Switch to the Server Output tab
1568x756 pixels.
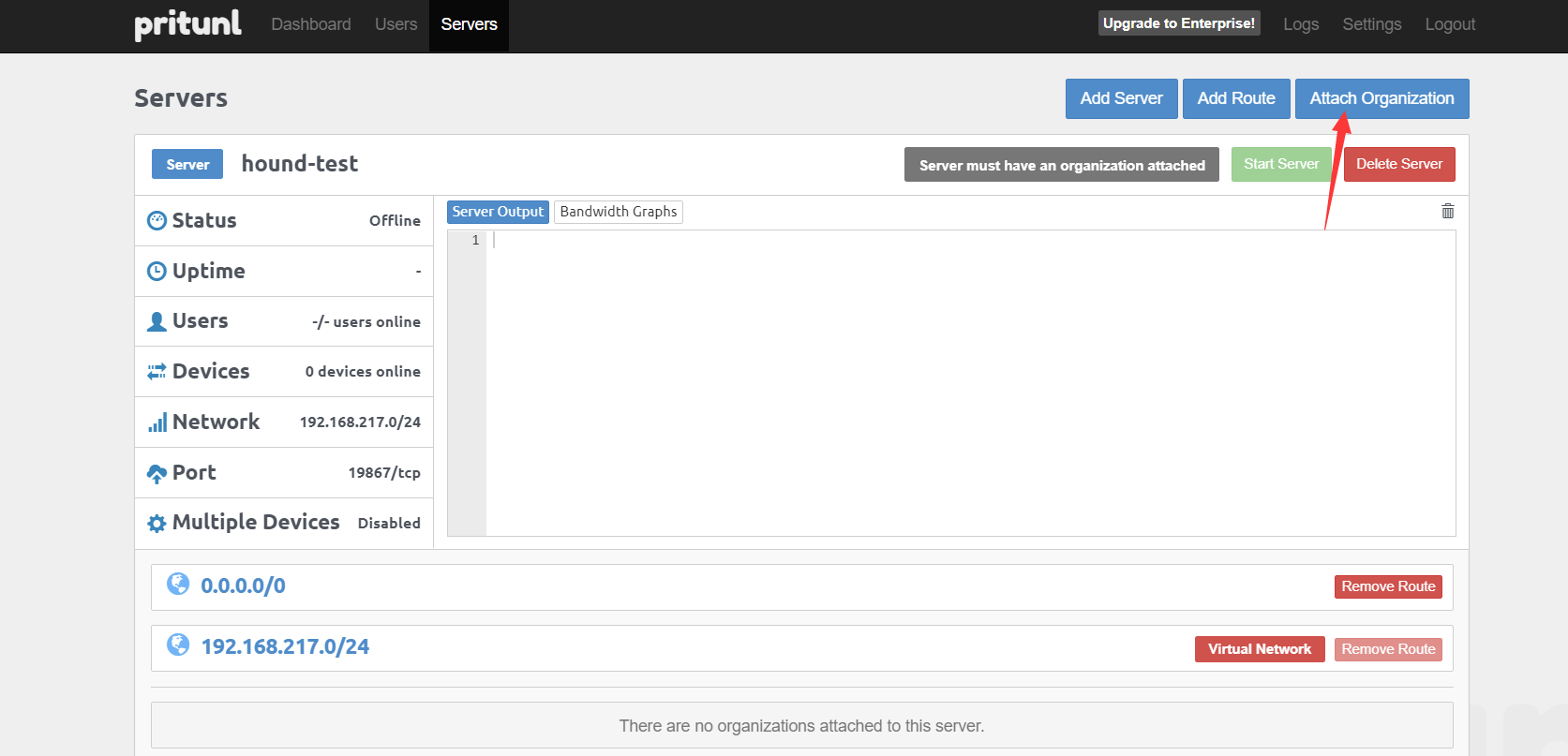tap(498, 212)
